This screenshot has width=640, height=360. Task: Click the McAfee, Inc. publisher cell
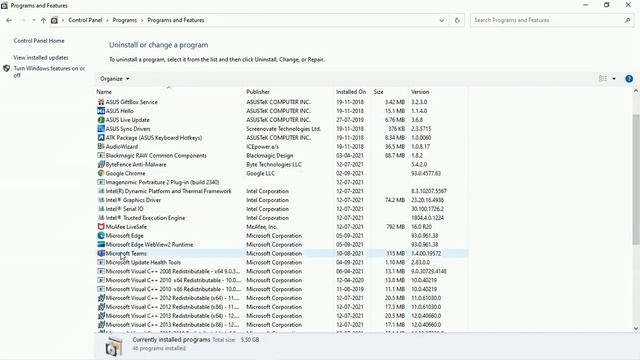[x=262, y=227]
